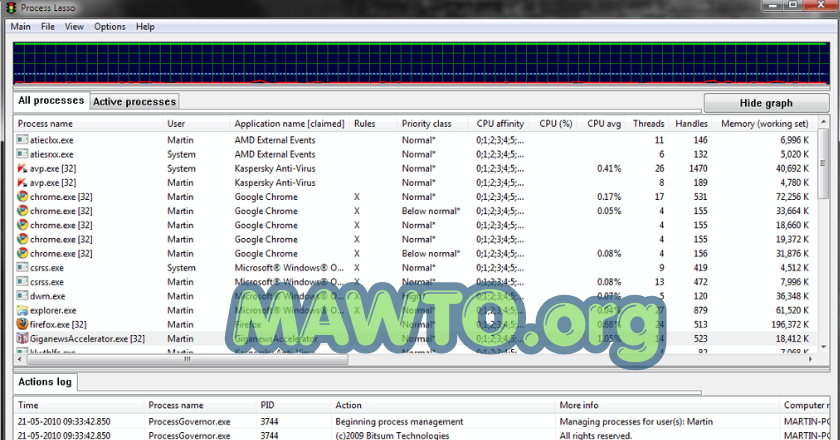
Task: Click the explorer.exe folder icon
Action: pos(22,310)
